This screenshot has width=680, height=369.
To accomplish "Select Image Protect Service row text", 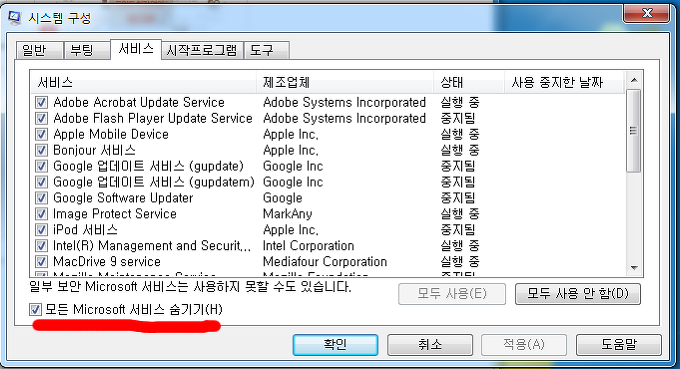I will click(114, 214).
